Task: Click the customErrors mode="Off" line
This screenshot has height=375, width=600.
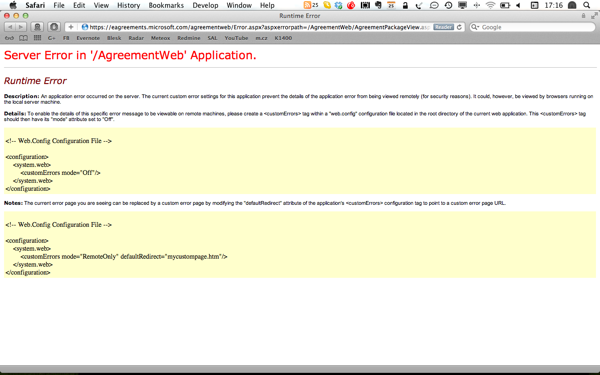Action: 60,173
